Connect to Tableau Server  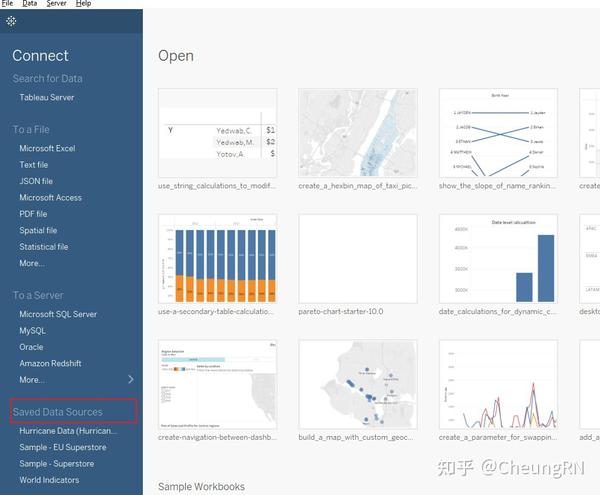pos(47,97)
